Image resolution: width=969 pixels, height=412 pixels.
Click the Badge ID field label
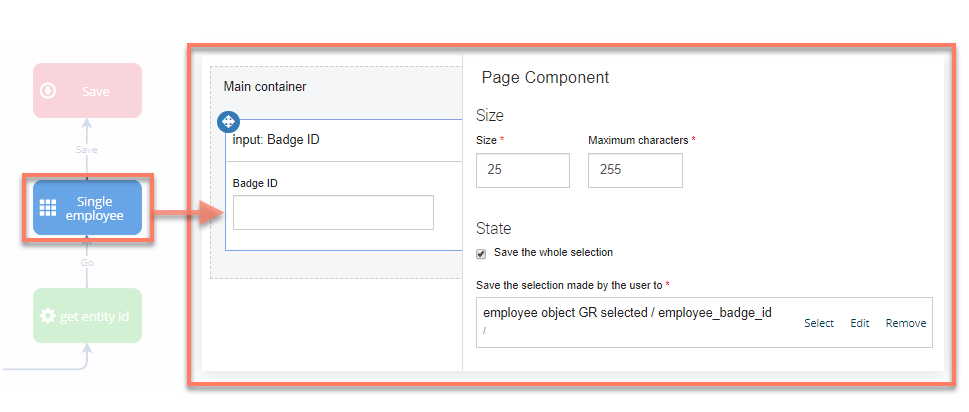click(x=254, y=183)
